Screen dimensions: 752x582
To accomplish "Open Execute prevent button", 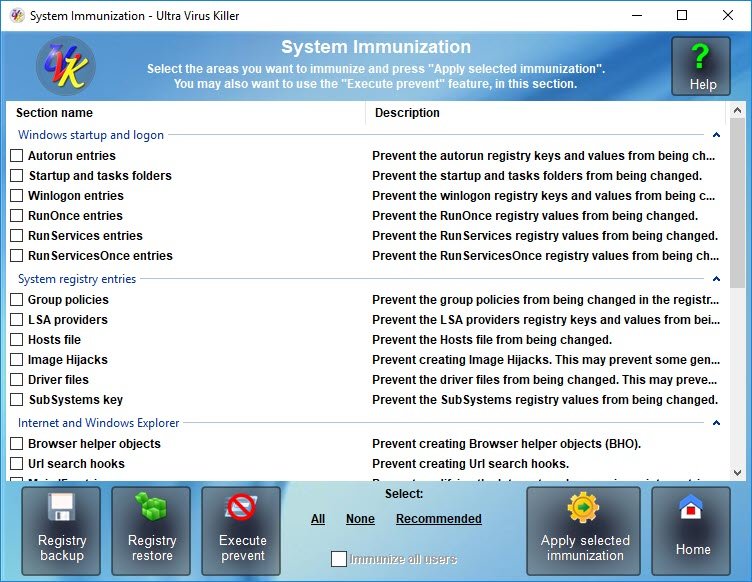I will point(241,531).
